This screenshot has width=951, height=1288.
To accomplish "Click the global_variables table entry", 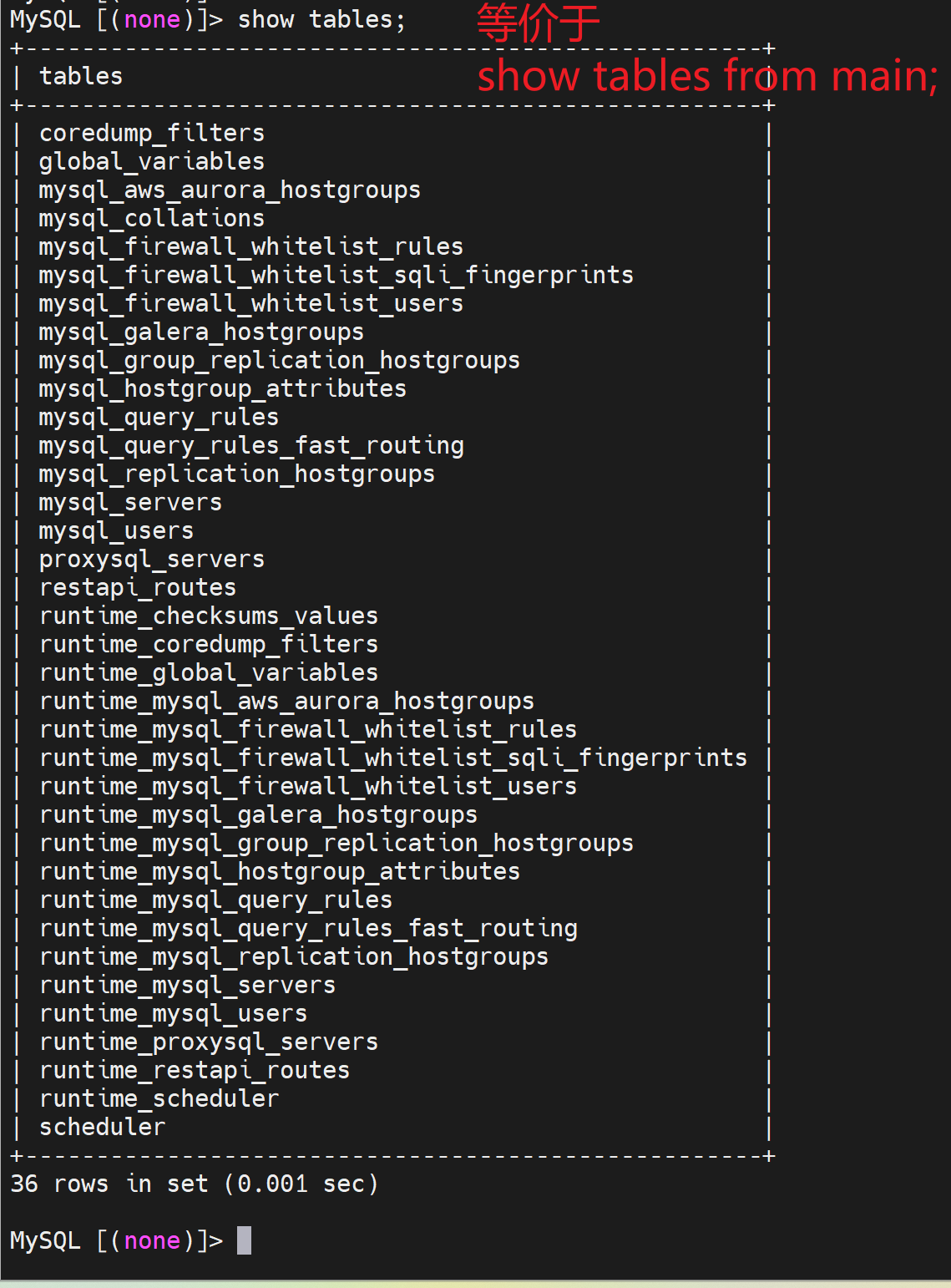I will (x=151, y=161).
